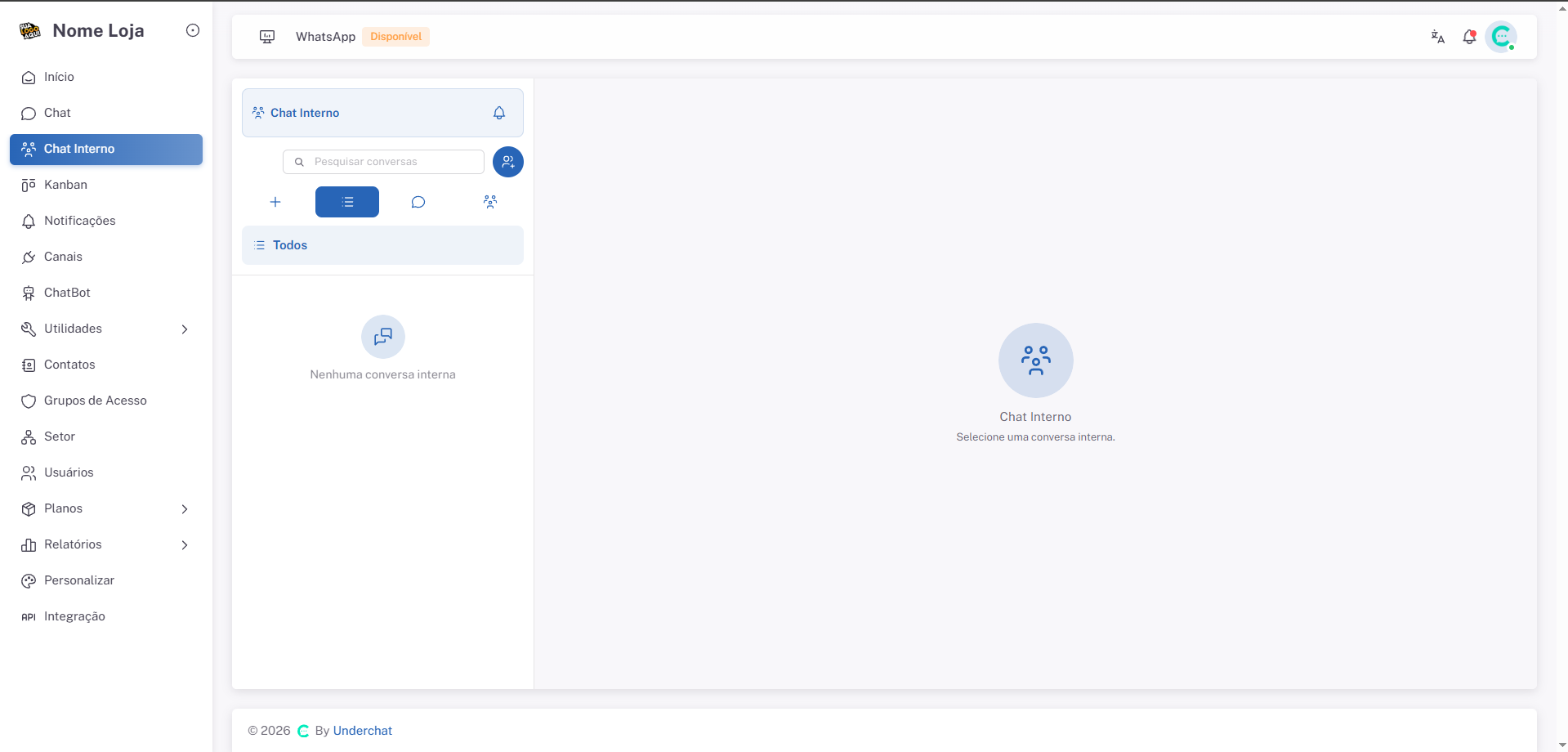This screenshot has height=752, width=1568.
Task: Open Chat in the sidebar
Action: (106, 113)
